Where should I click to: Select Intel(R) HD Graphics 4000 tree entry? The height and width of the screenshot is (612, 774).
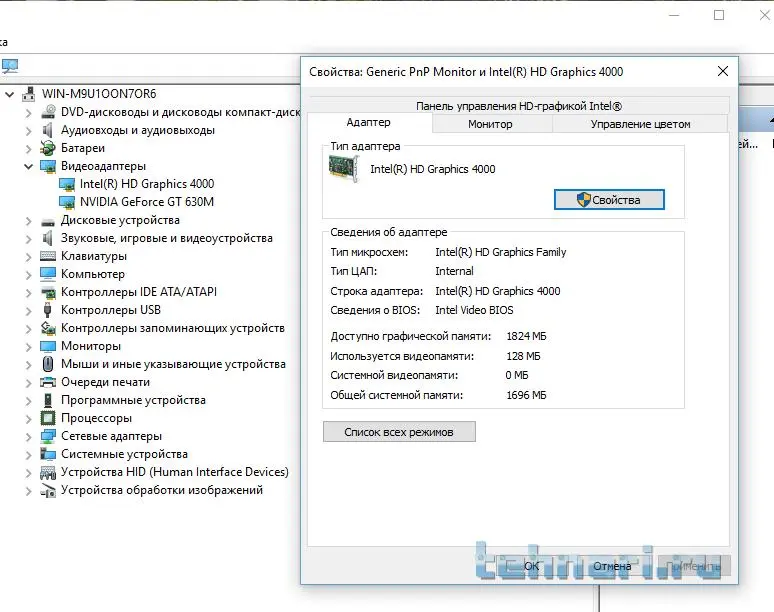pyautogui.click(x=147, y=184)
